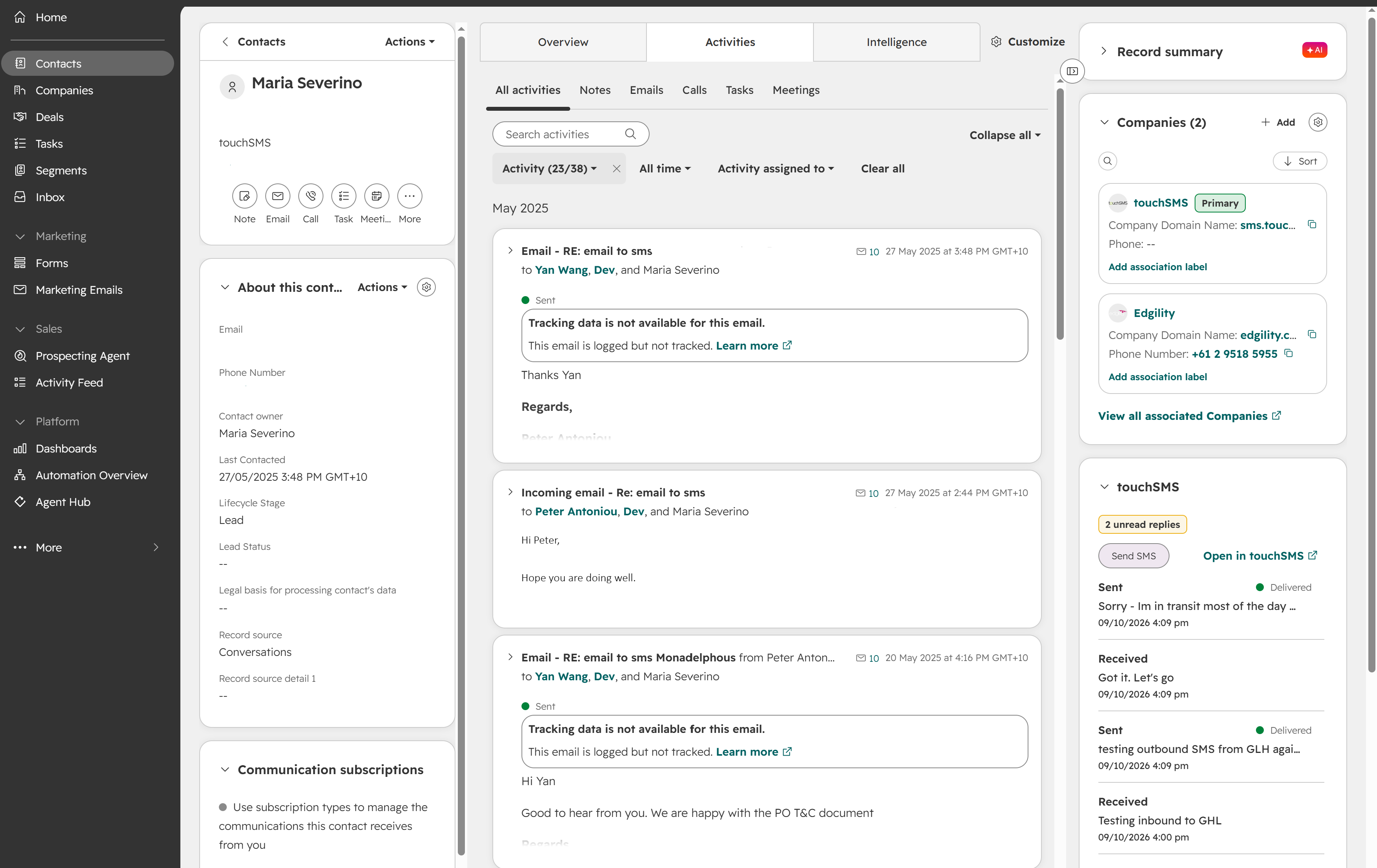
Task: Remove the Activity (23/38) filter
Action: [617, 168]
